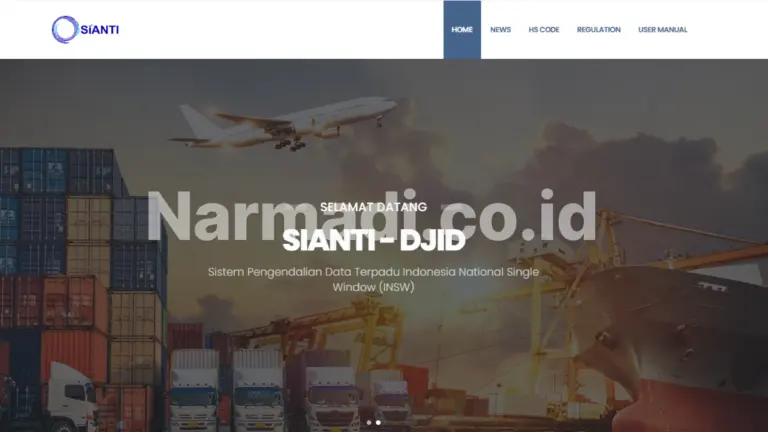Click the Sistem Pengendalian Data Terpadu description
The width and height of the screenshot is (768, 432).
tap(374, 279)
